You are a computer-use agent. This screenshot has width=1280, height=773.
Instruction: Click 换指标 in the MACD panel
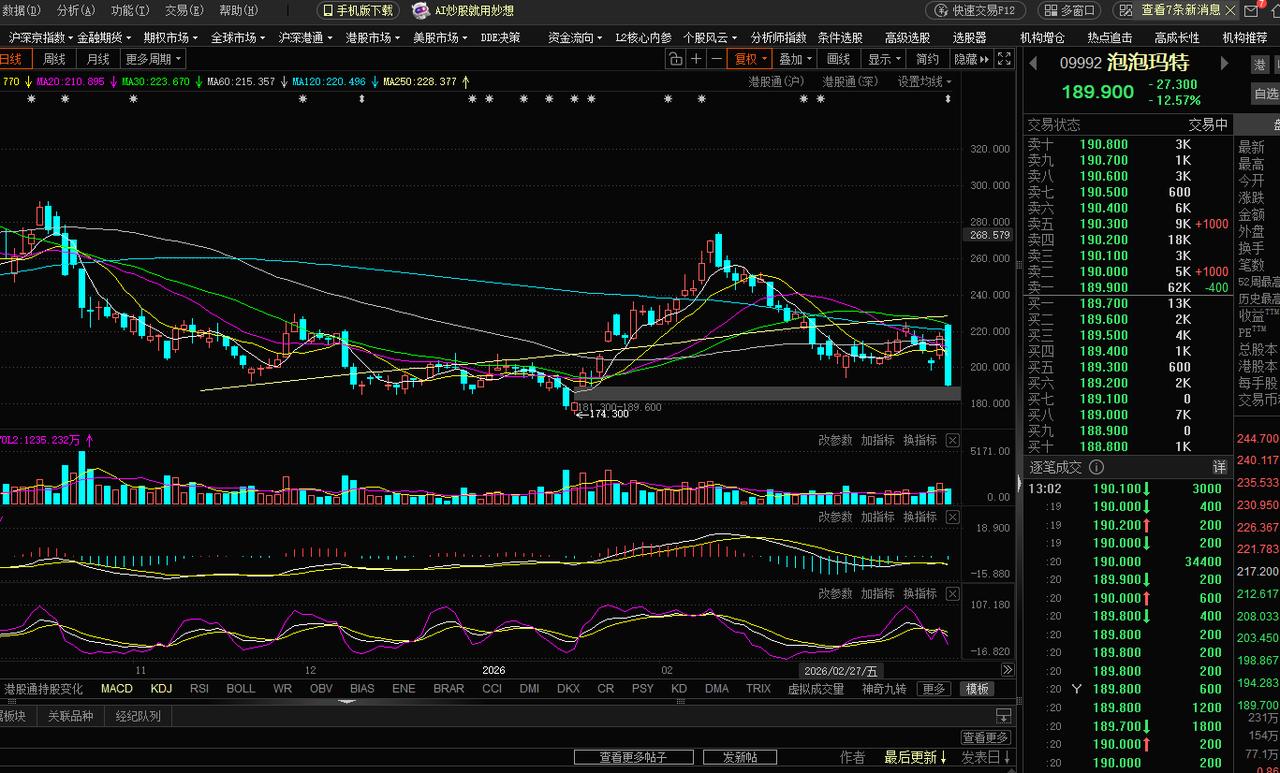click(920, 517)
